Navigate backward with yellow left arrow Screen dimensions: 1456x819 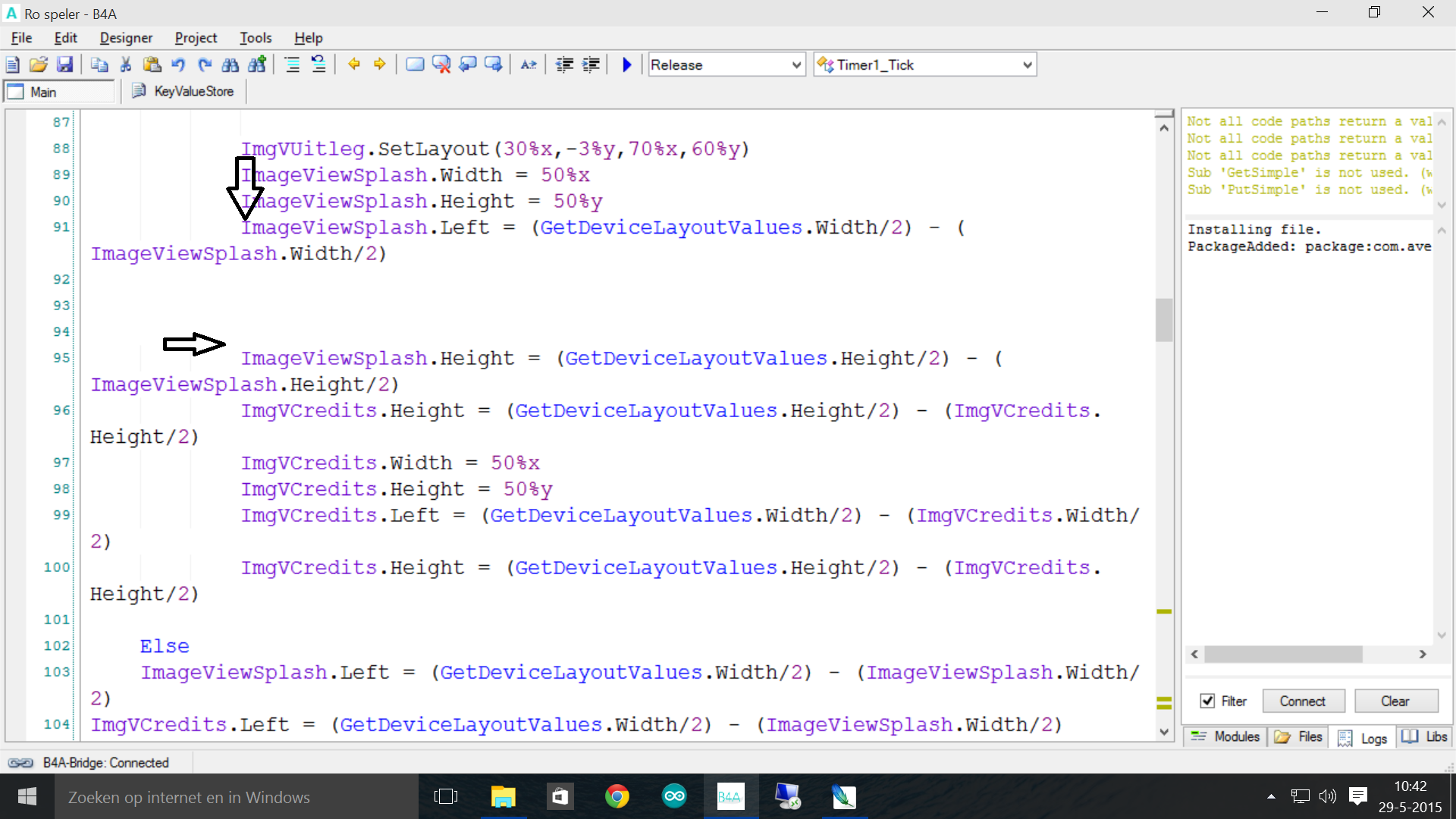(353, 64)
